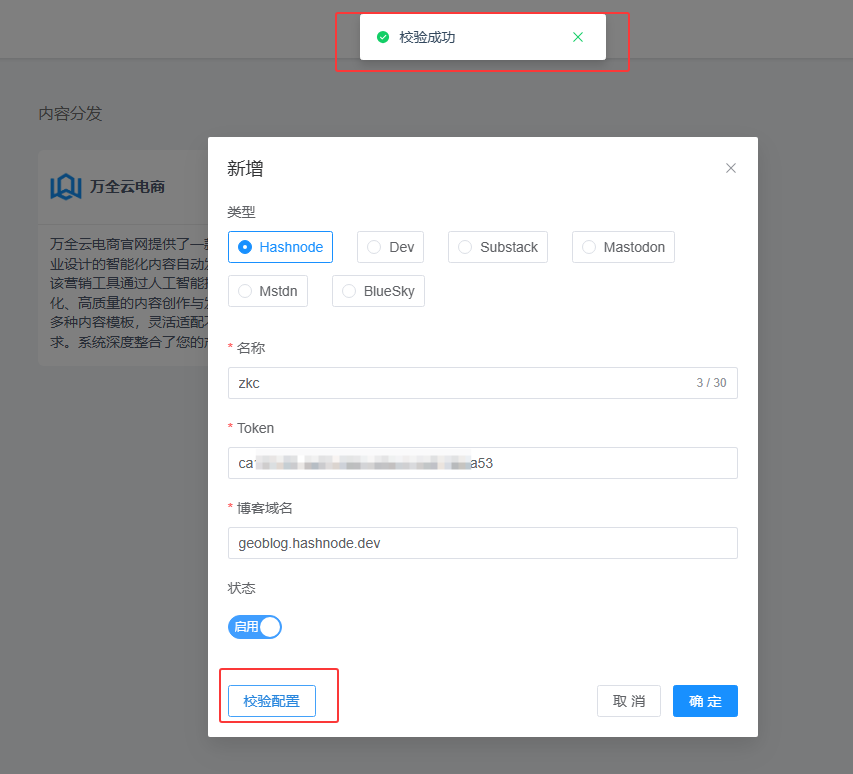Click into the Token input field
Image resolution: width=853 pixels, height=774 pixels.
(482, 463)
